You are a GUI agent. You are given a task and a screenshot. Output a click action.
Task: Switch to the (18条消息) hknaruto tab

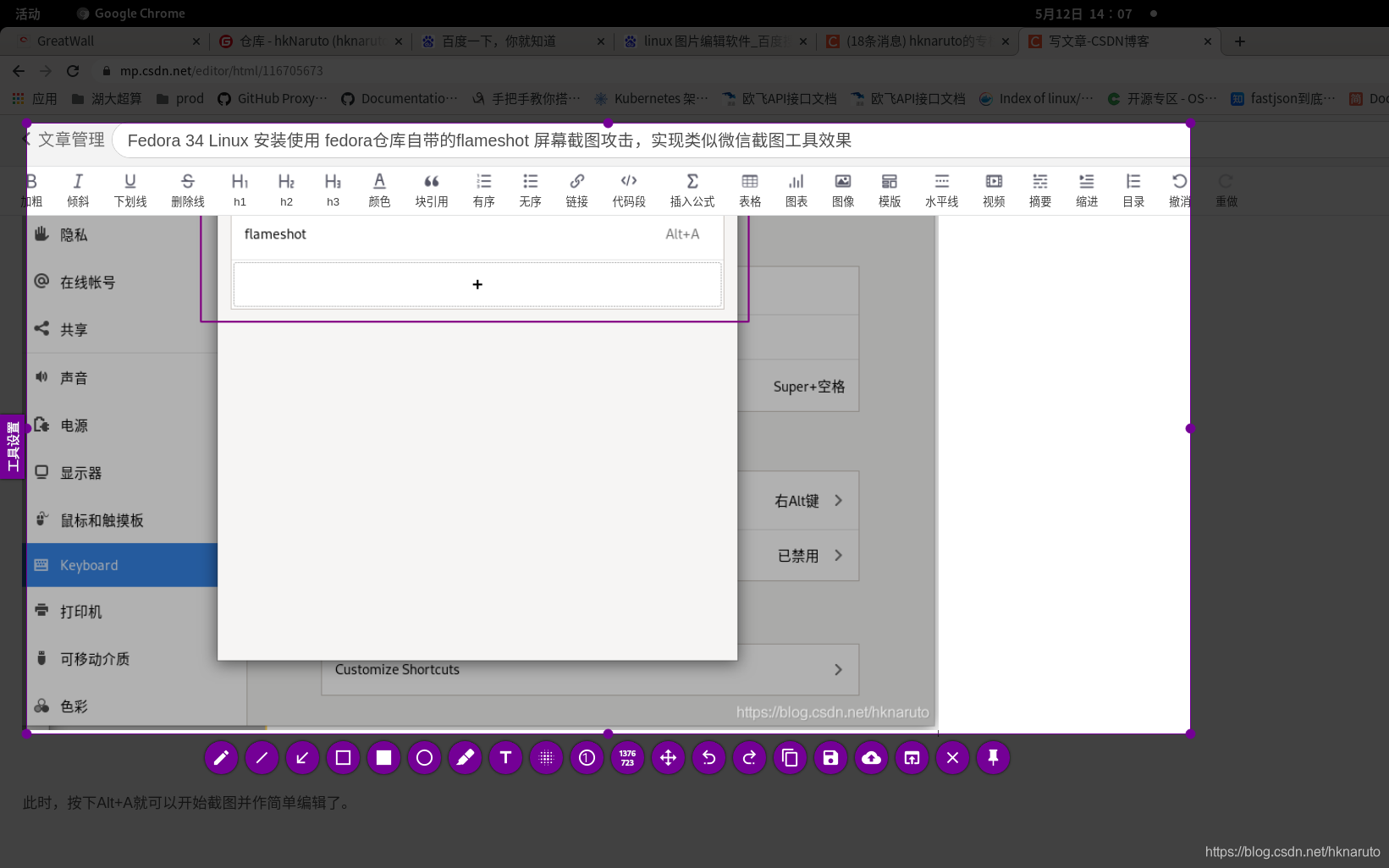[918, 41]
